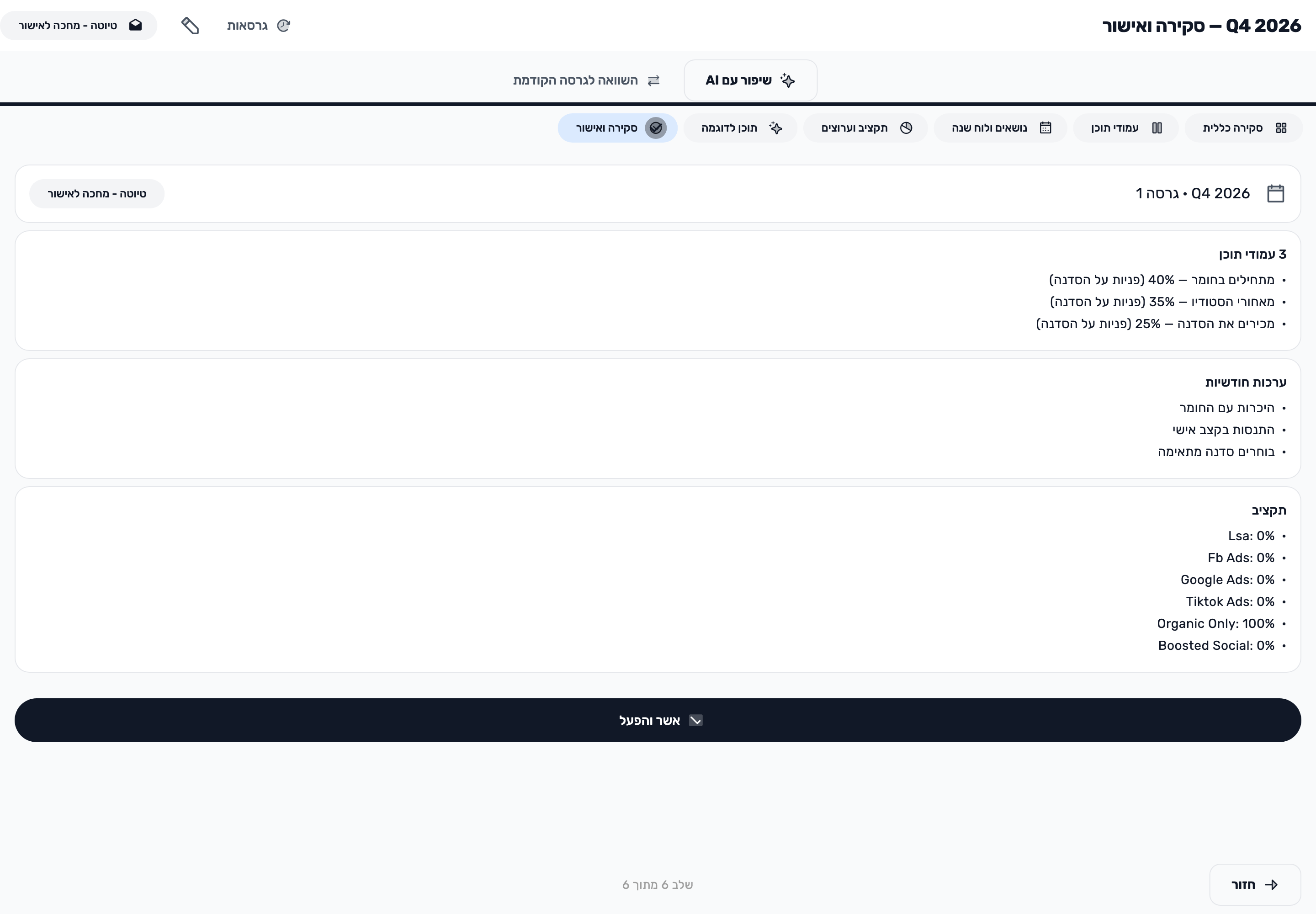Click the AI sparkle icon

788,81
